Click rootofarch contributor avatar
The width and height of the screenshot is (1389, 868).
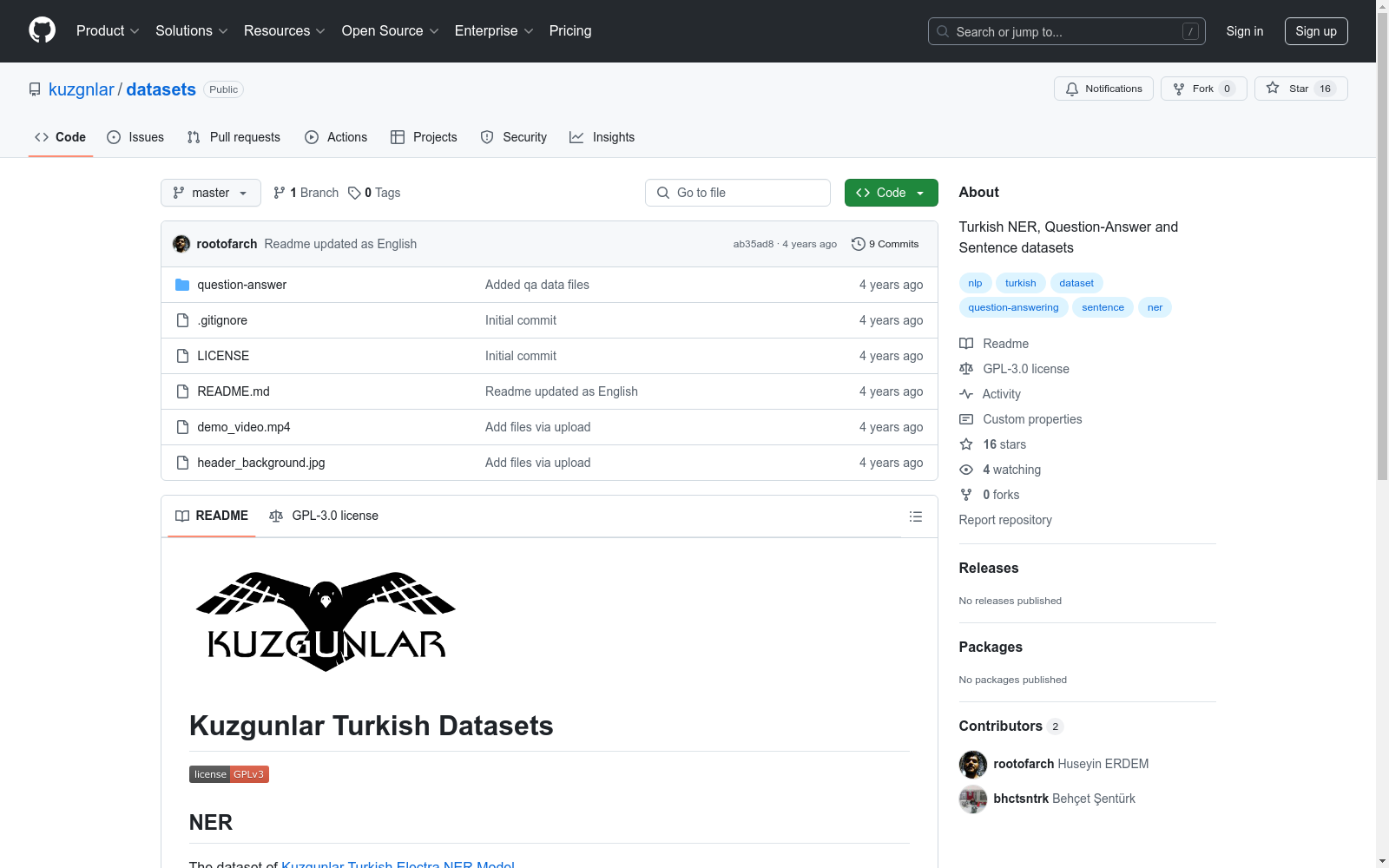click(x=973, y=764)
